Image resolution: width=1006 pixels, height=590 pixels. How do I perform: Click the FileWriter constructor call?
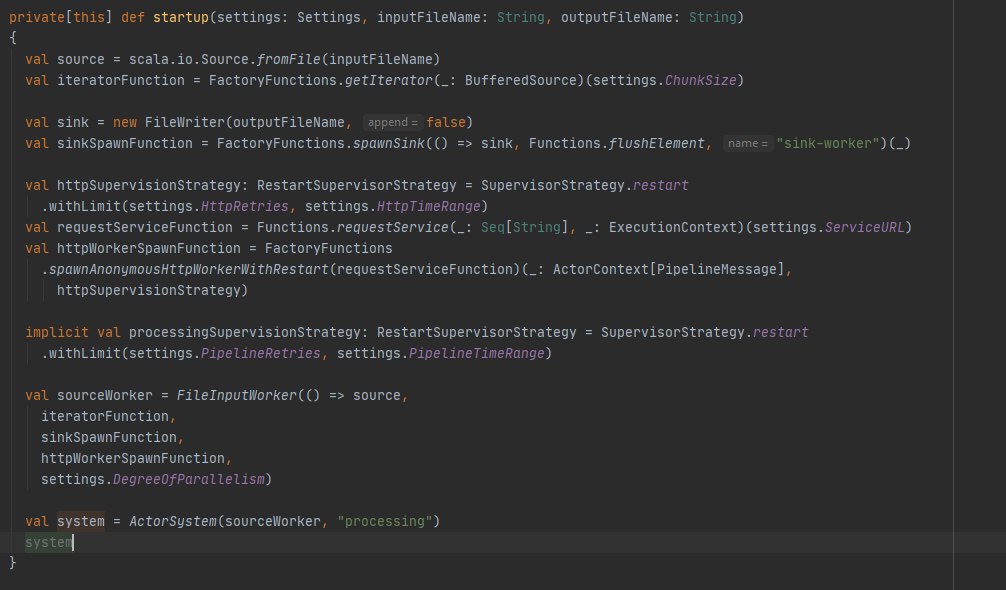click(x=185, y=122)
